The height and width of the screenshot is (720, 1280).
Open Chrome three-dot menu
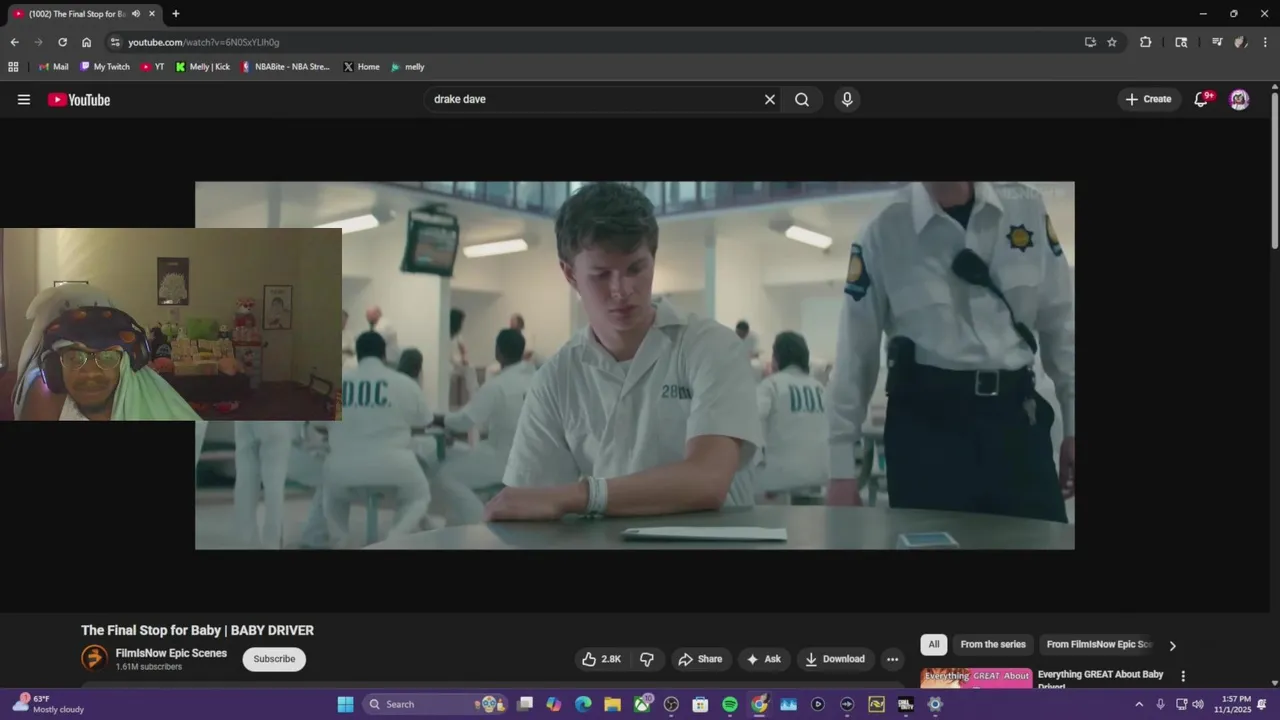(x=1265, y=42)
